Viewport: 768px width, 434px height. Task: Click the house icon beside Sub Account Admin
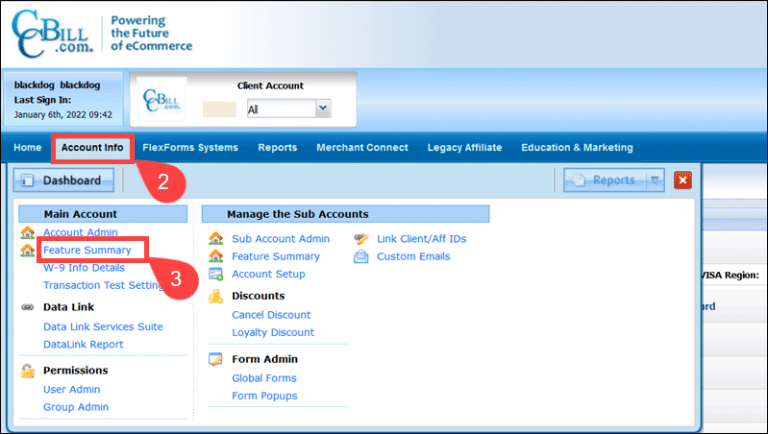215,239
